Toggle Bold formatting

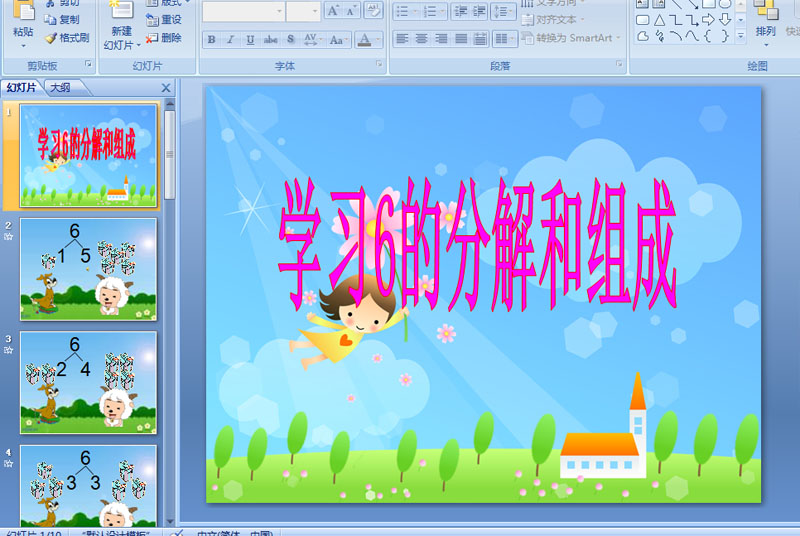(x=211, y=39)
